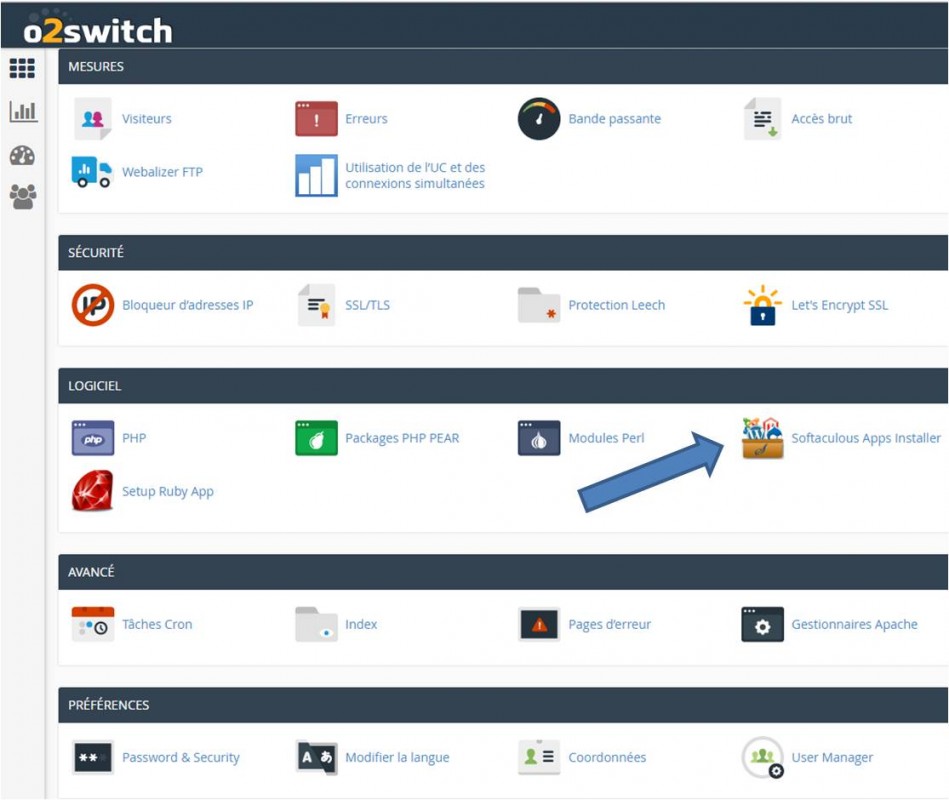
Task: Open the Password & Security link
Action: pyautogui.click(x=180, y=757)
